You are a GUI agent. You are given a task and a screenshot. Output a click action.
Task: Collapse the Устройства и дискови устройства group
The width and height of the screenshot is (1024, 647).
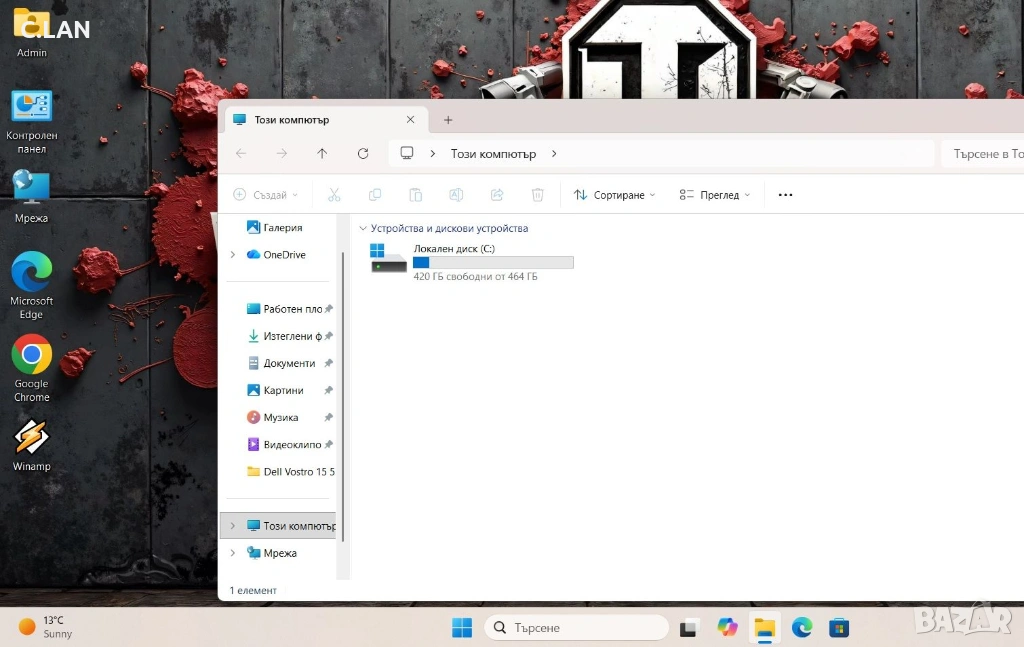pyautogui.click(x=363, y=229)
